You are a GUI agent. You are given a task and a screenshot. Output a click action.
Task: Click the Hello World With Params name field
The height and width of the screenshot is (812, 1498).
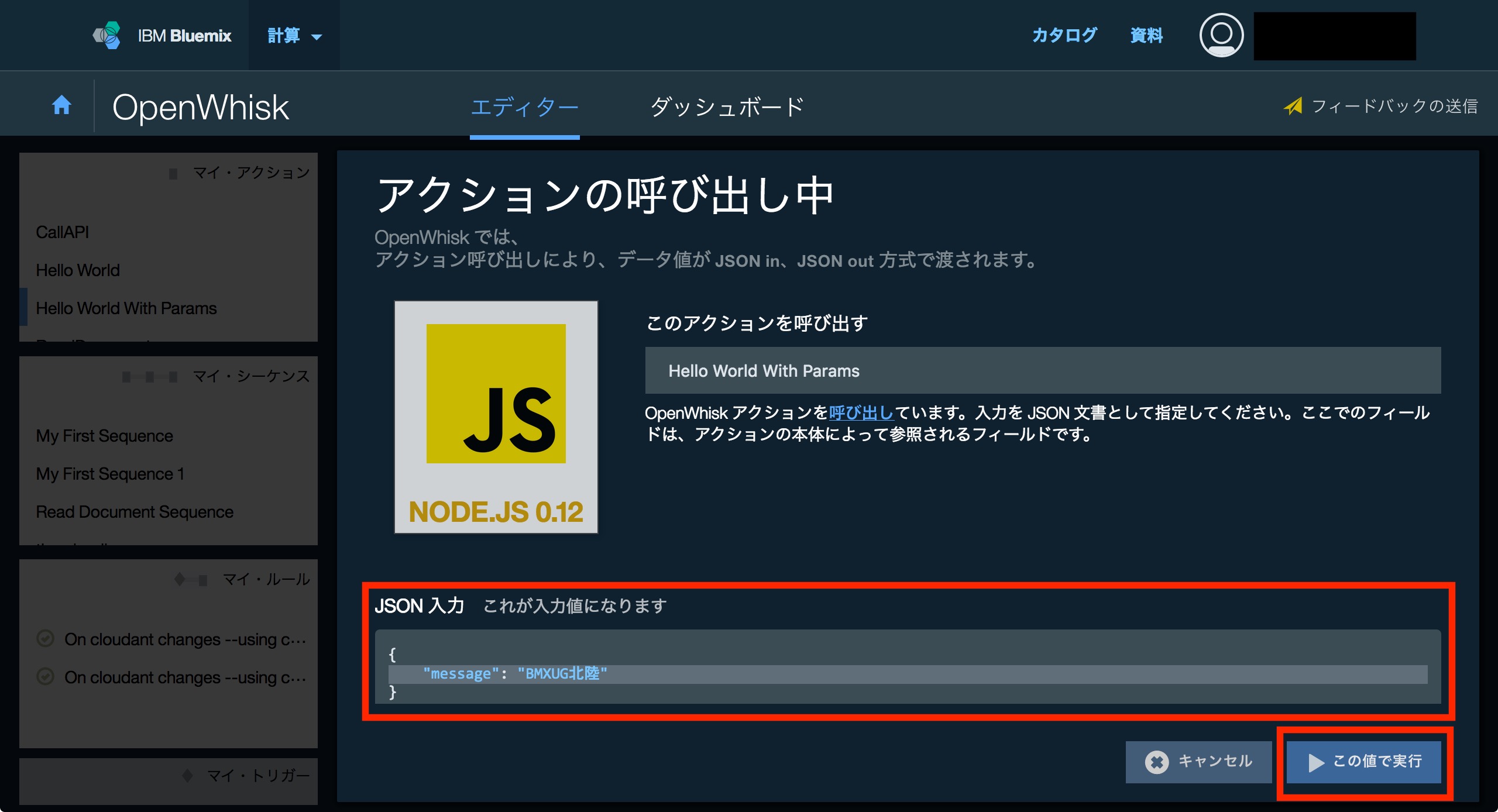pos(1043,370)
